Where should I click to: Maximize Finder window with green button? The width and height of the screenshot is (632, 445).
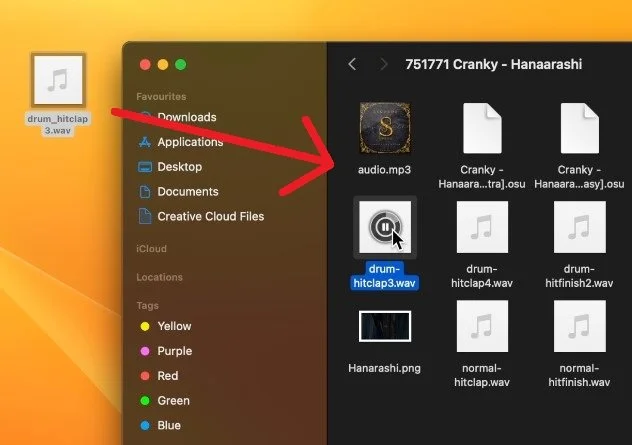[x=181, y=64]
